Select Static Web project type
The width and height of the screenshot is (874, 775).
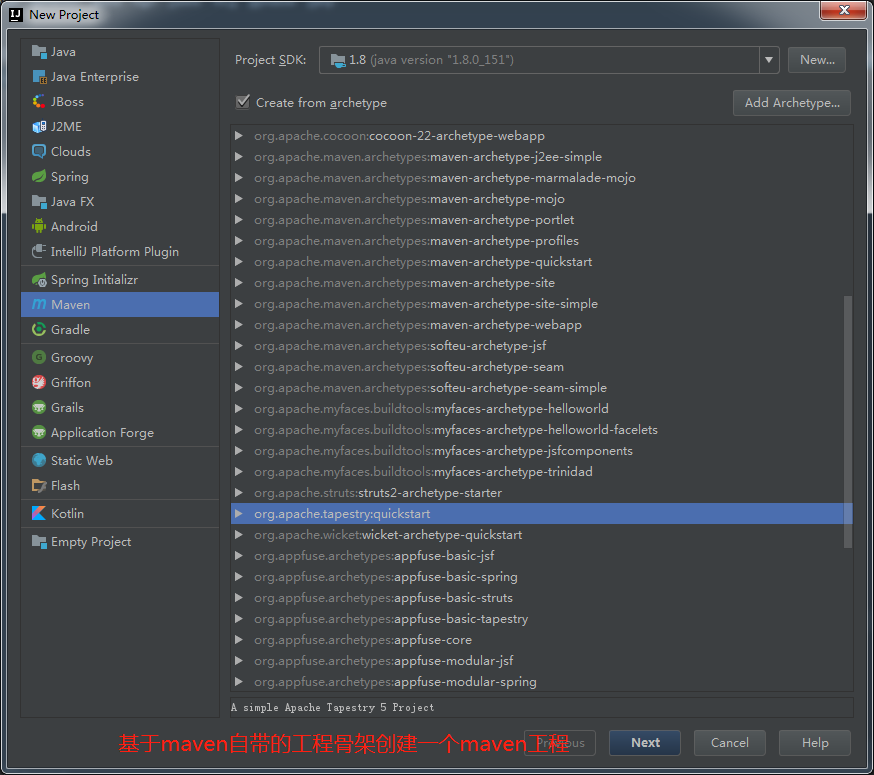click(x=120, y=461)
